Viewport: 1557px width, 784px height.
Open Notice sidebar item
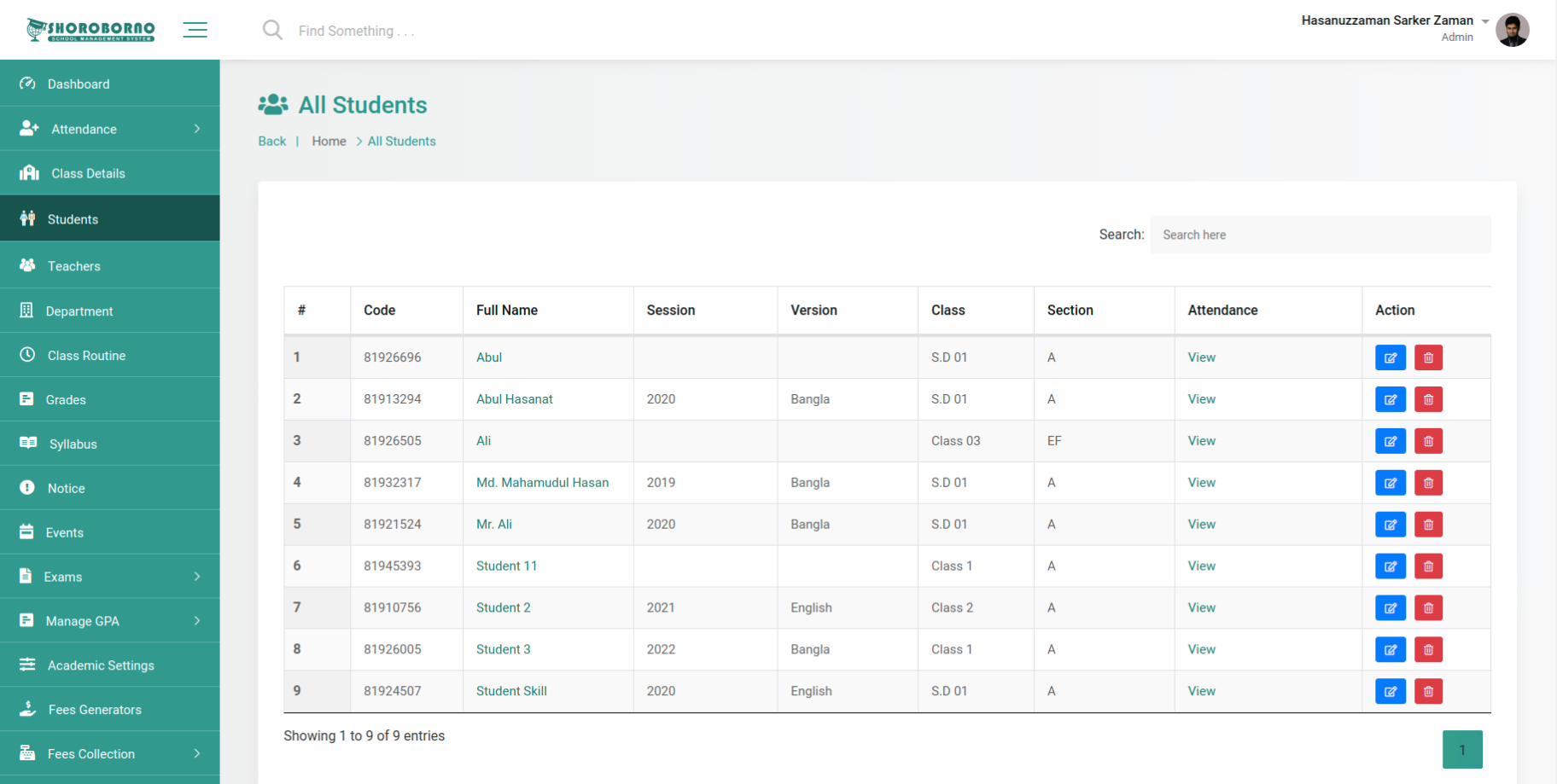coord(109,489)
